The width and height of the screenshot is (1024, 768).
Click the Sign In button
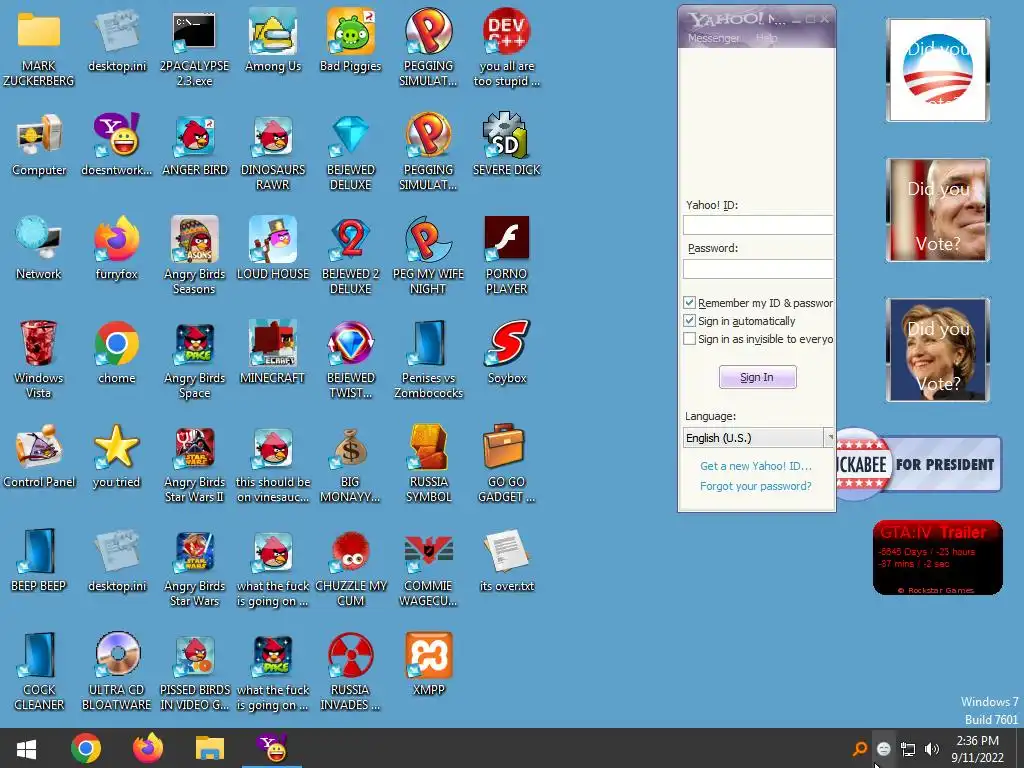point(758,377)
